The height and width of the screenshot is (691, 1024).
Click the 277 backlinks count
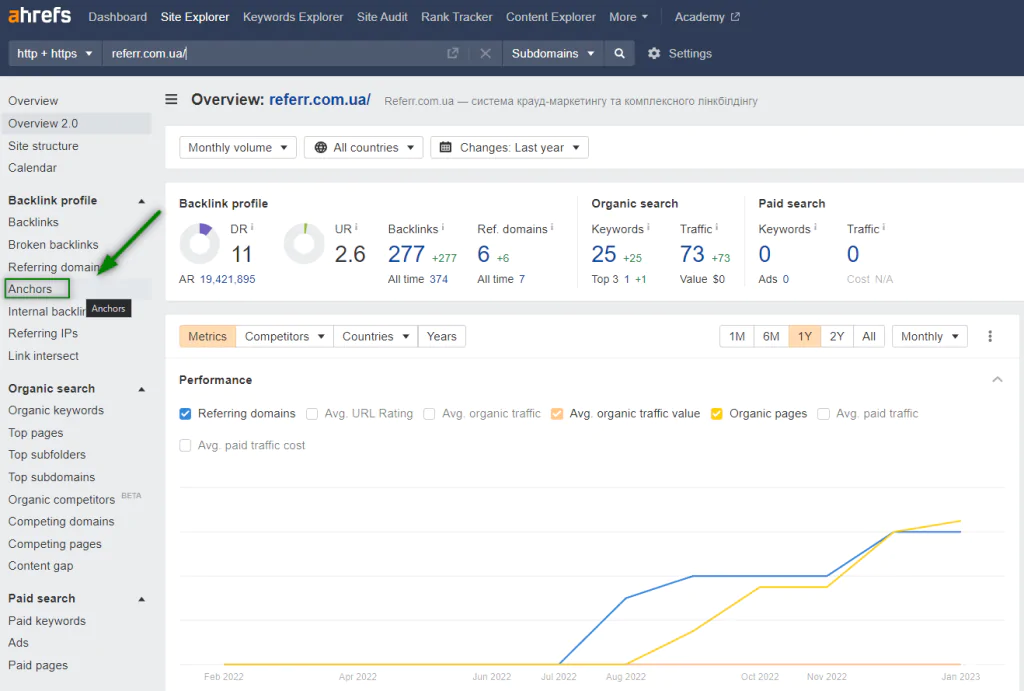[x=406, y=254]
